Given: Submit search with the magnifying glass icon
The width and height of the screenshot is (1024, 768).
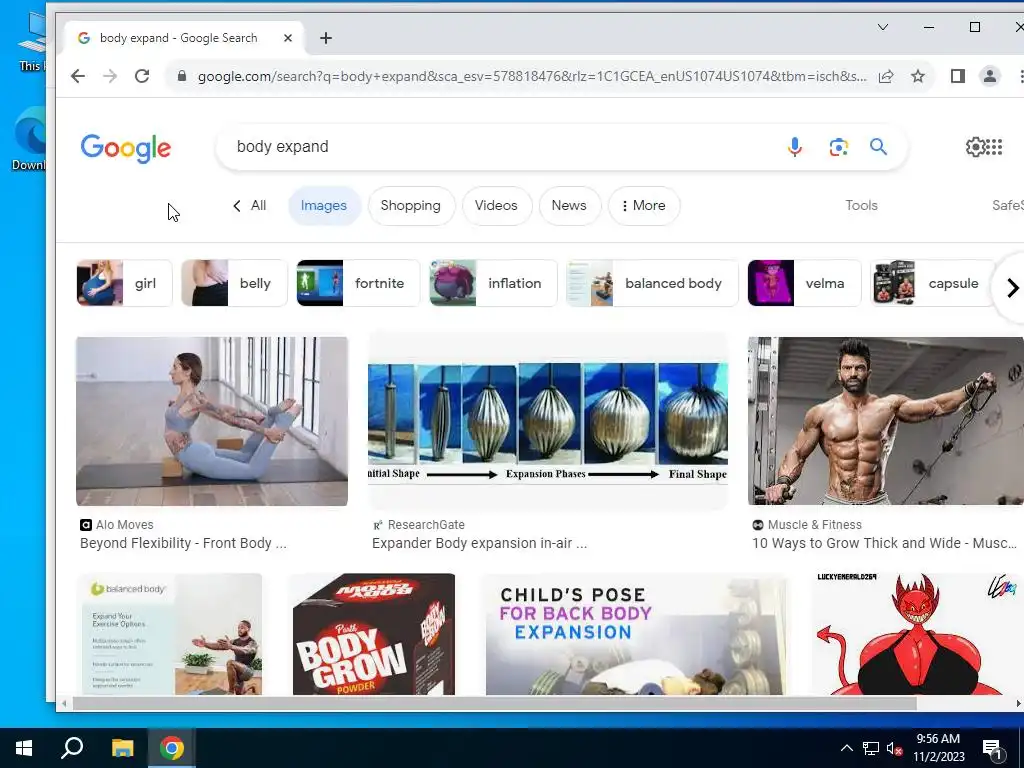Looking at the screenshot, I should click(x=878, y=147).
